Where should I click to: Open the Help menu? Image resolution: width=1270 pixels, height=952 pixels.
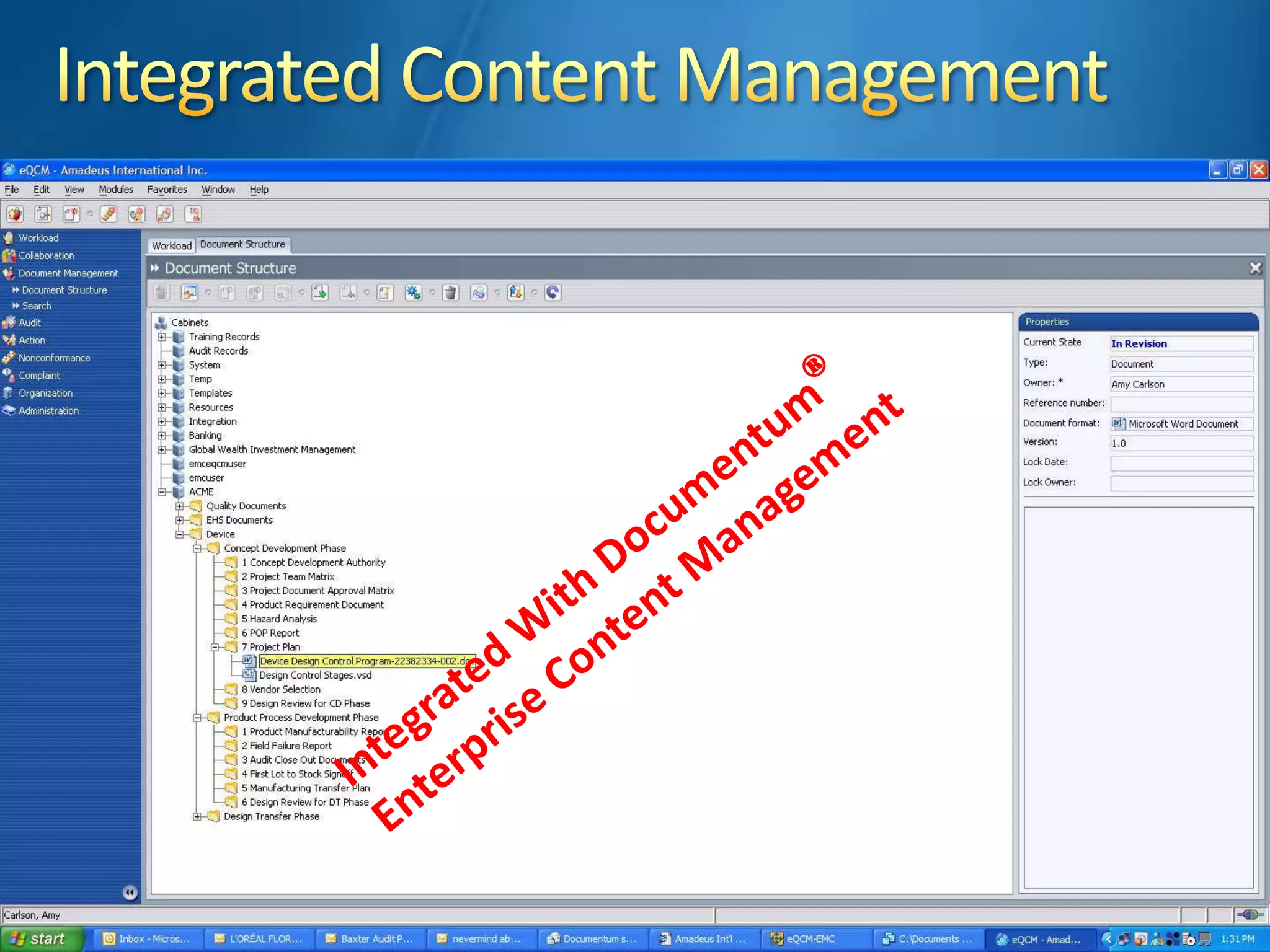[259, 190]
